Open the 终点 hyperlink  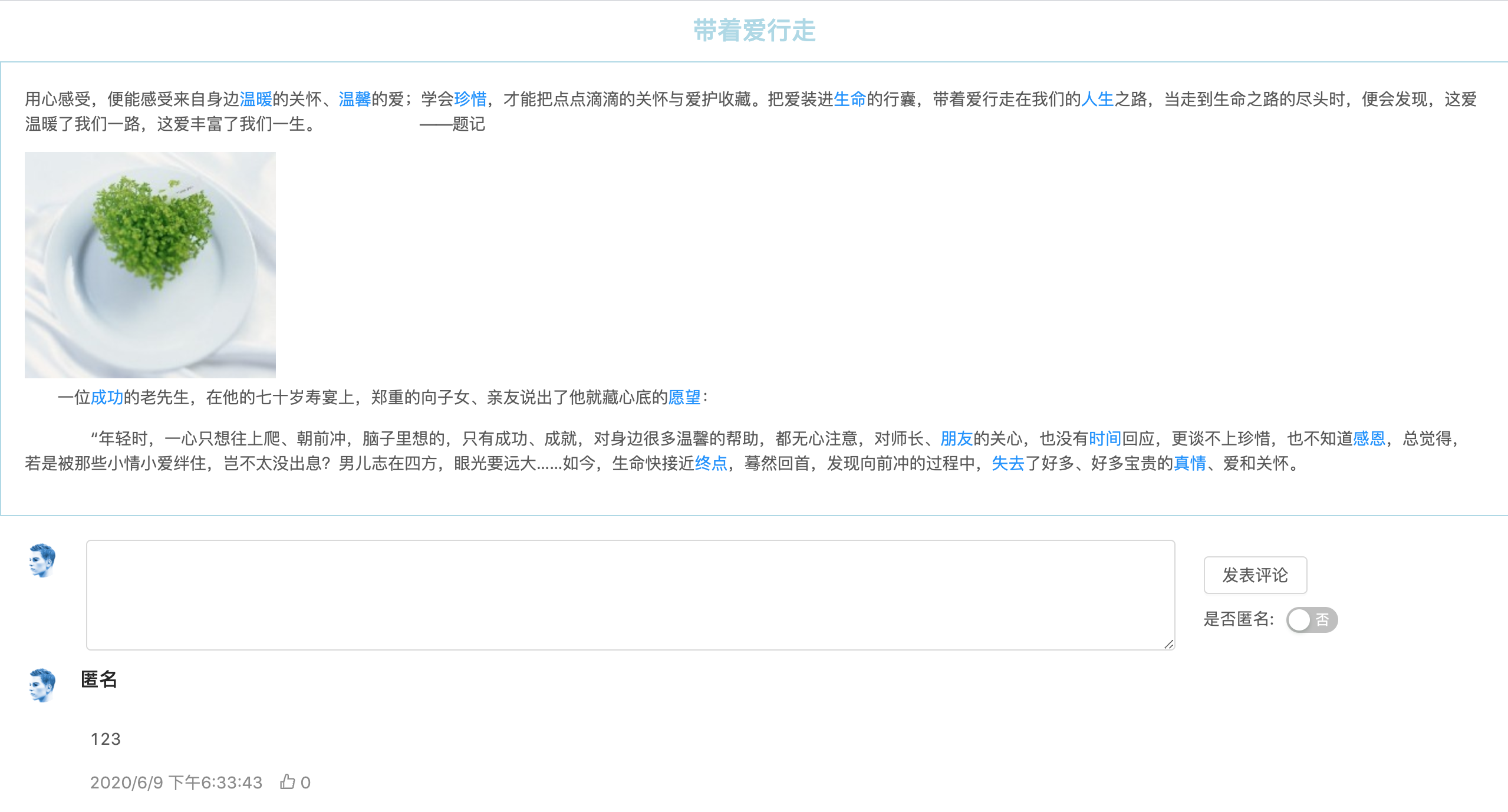click(712, 463)
